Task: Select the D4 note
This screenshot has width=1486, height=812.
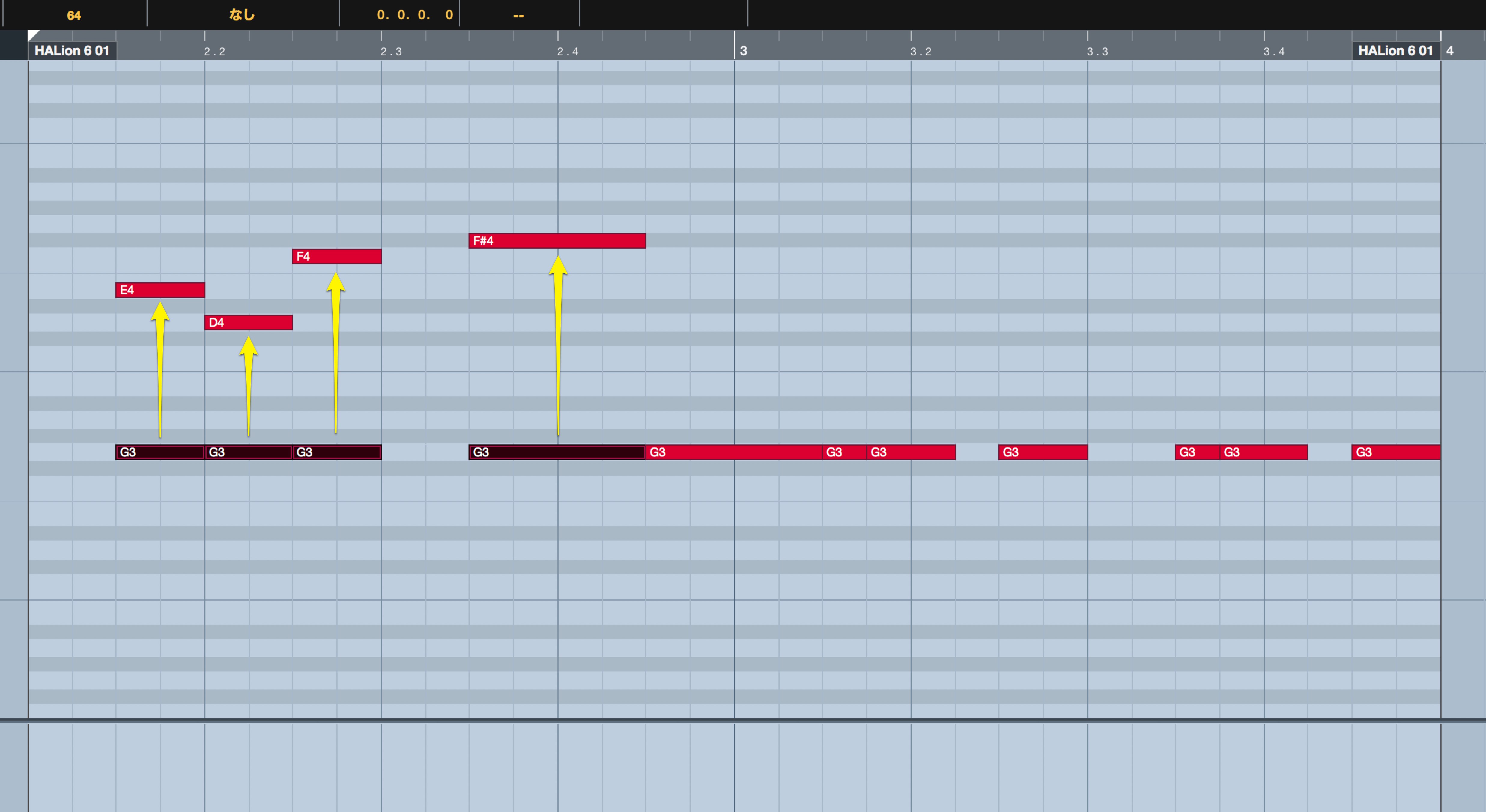Action: 249,323
